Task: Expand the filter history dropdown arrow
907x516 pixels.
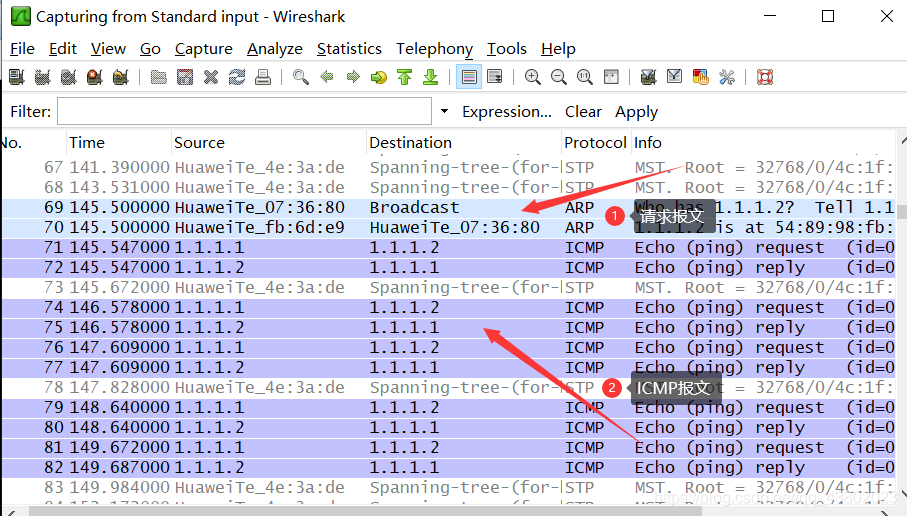Action: click(x=444, y=111)
